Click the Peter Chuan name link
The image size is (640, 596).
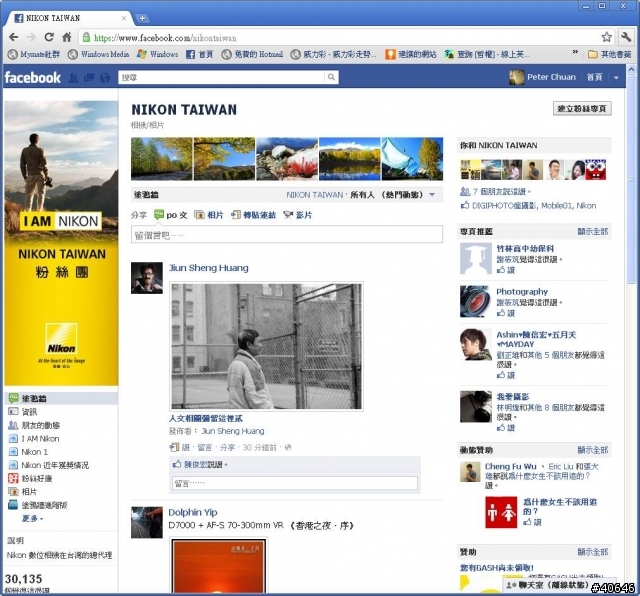551,77
